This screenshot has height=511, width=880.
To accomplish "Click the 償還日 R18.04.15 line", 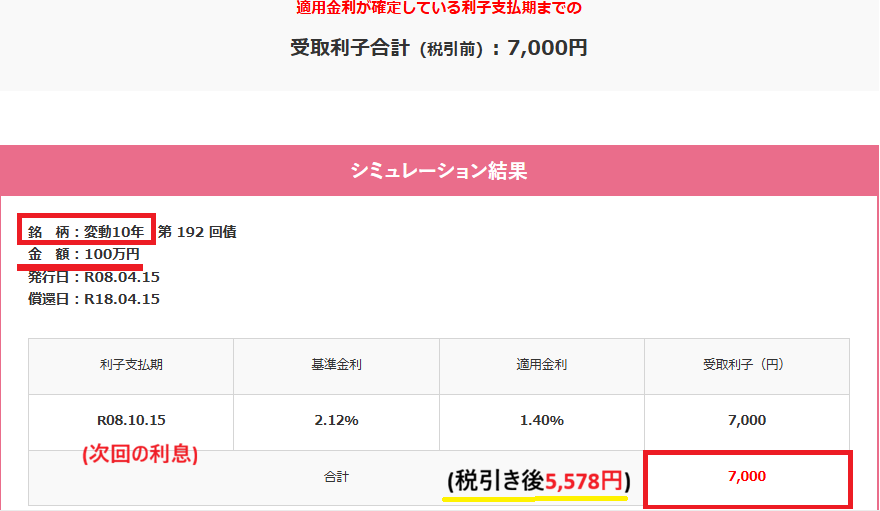I will 94,299.
